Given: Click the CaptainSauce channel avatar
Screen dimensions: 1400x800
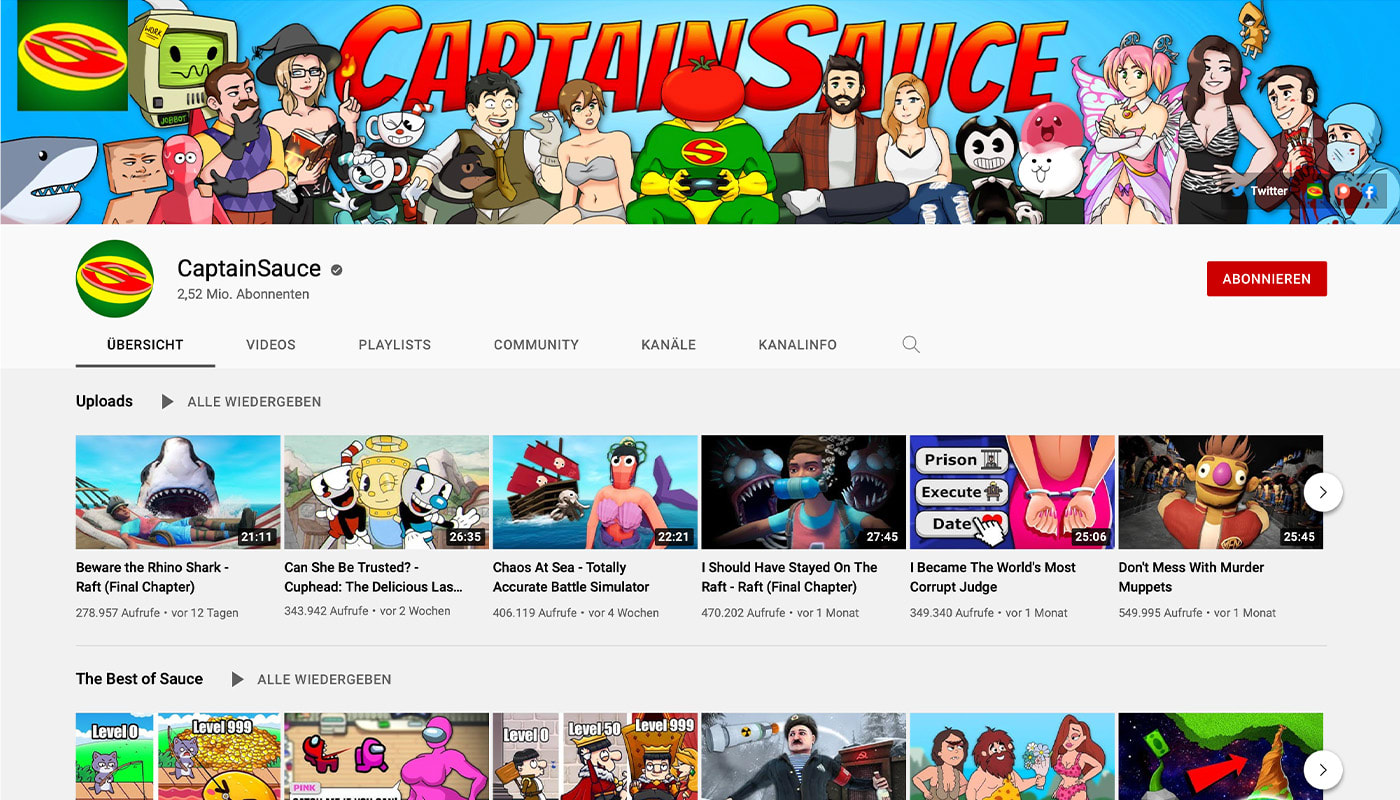Looking at the screenshot, I should [115, 279].
